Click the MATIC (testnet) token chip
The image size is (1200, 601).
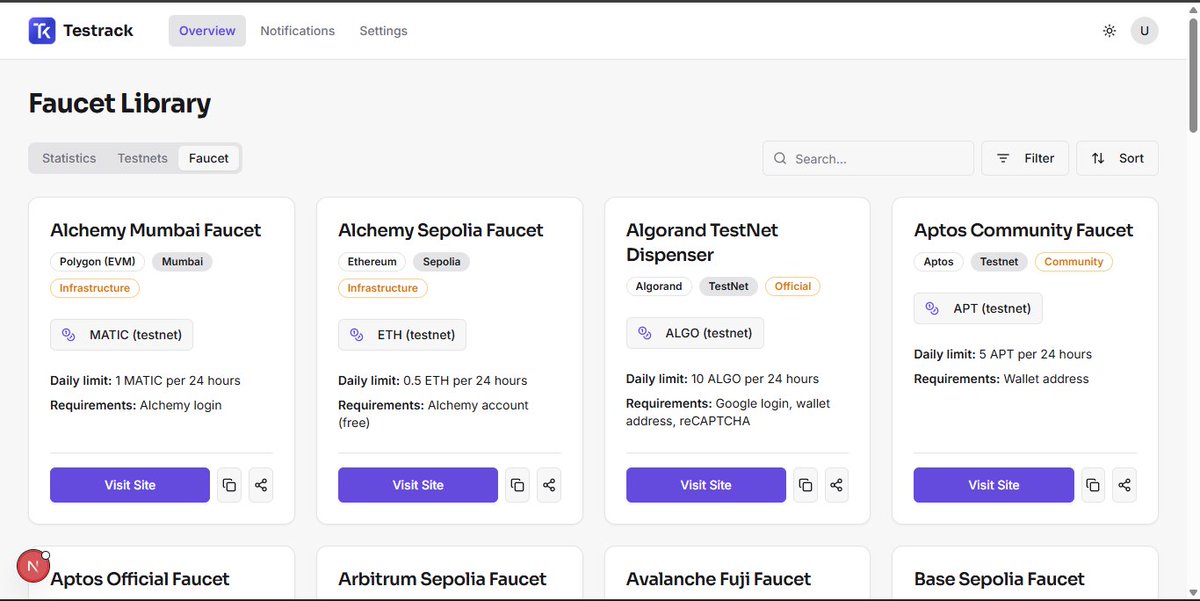(x=122, y=335)
